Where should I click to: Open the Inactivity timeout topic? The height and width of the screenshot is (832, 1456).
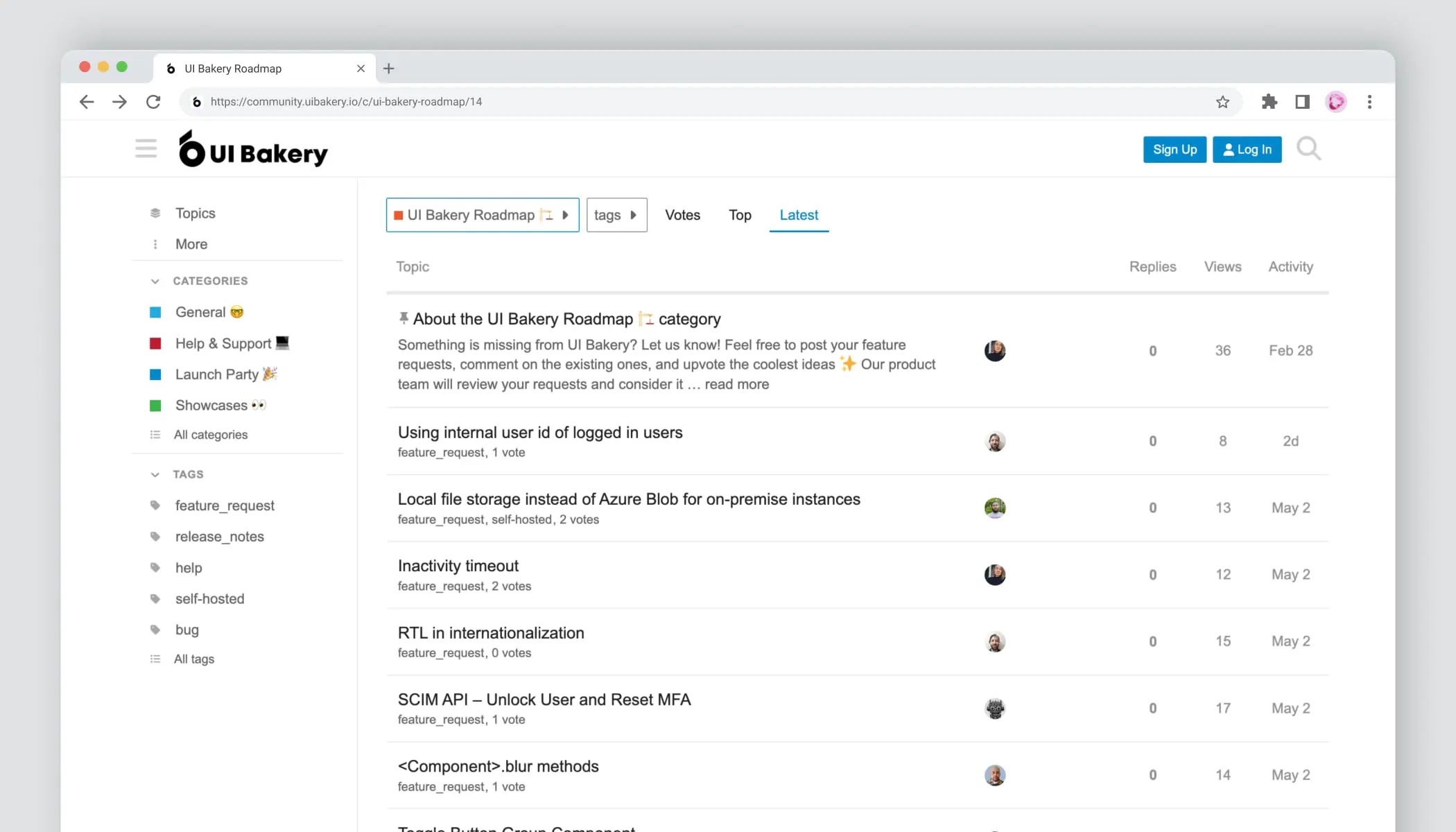pos(458,566)
